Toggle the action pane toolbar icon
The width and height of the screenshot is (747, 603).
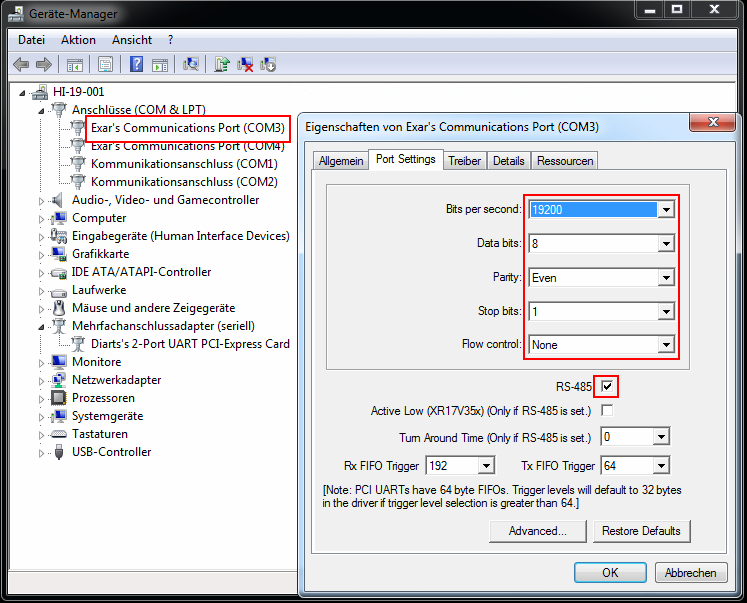point(160,64)
